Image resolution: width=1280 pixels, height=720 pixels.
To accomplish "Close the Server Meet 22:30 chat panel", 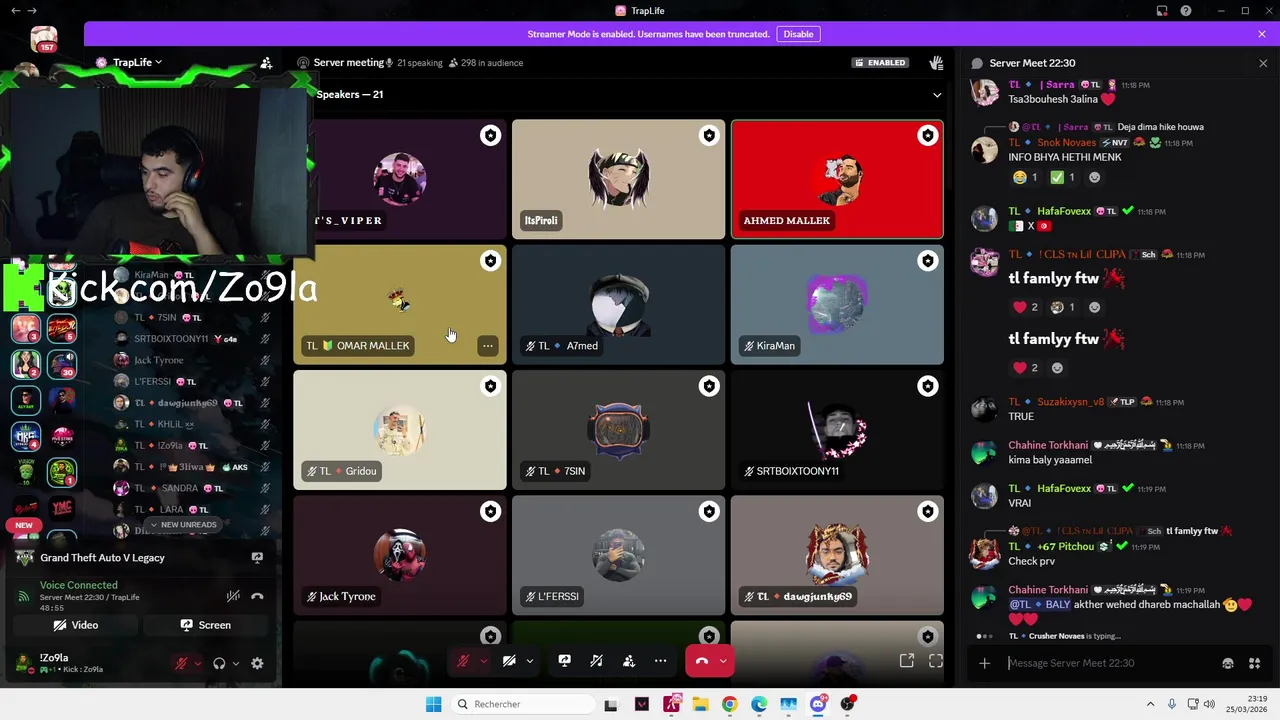I will coord(1262,63).
